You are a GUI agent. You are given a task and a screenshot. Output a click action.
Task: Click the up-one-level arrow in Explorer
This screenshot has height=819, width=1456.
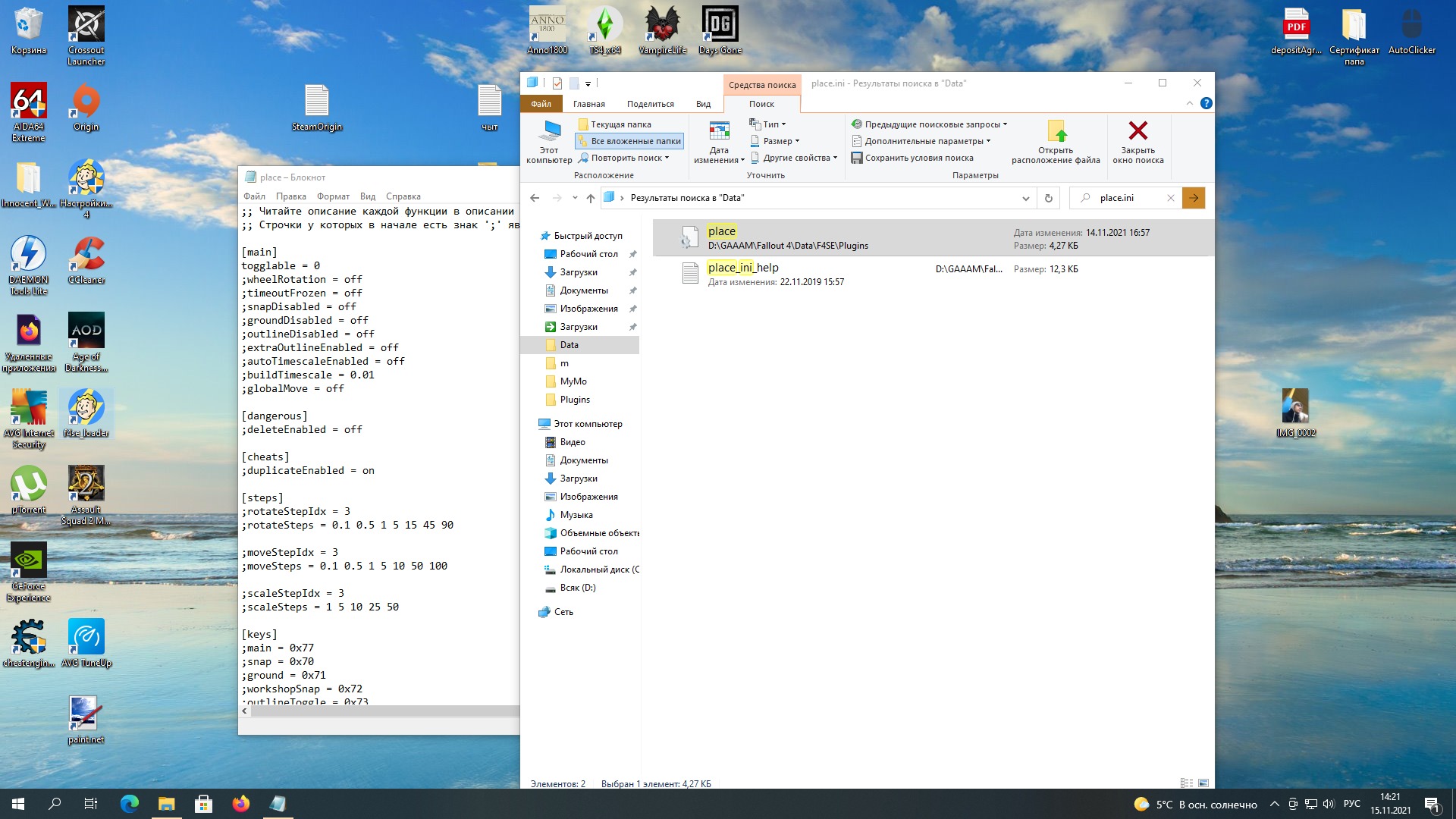pyautogui.click(x=591, y=198)
